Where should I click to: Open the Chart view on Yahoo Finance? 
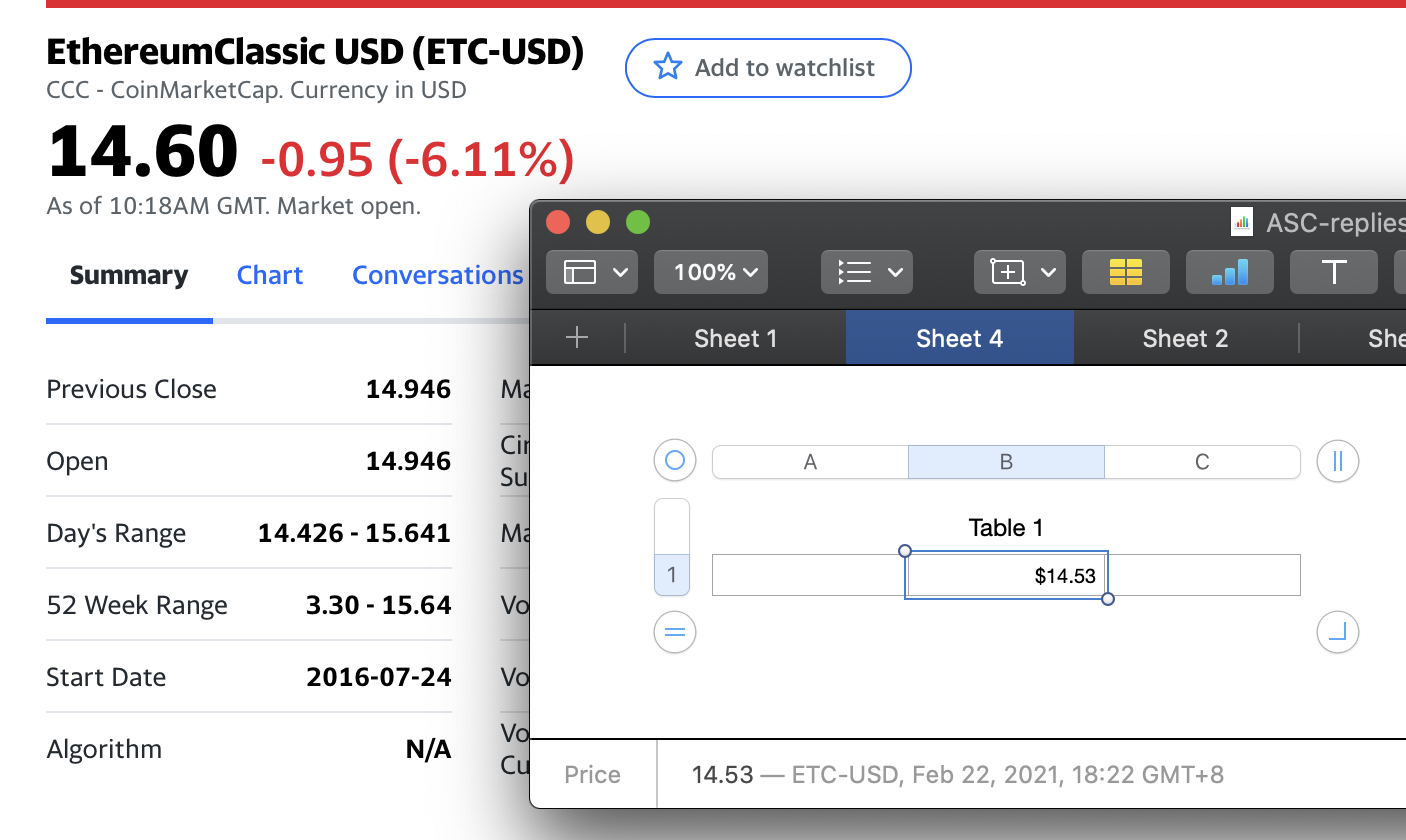[x=269, y=274]
